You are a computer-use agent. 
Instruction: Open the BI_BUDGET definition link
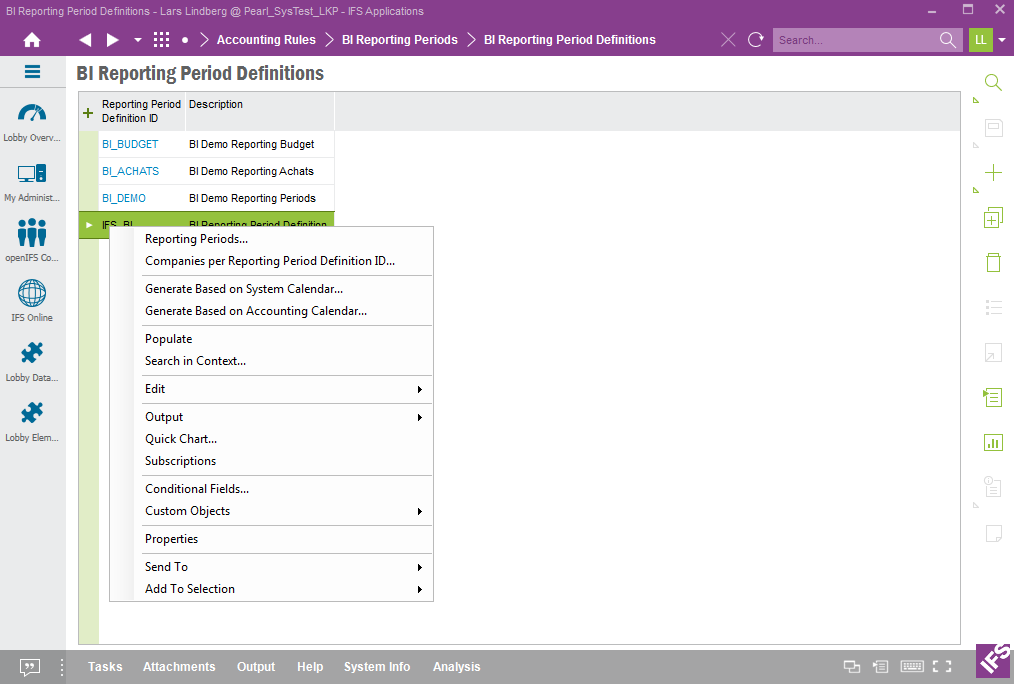[130, 144]
